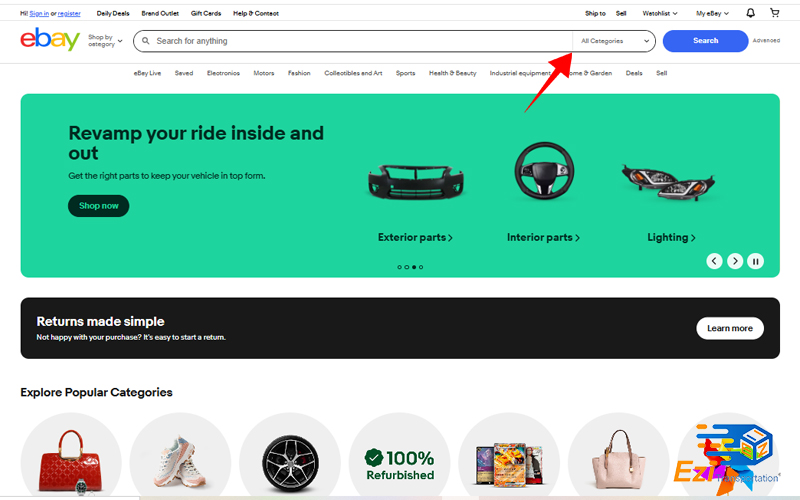Expand the All Categories dropdown
Screen dimensions: 800x500
[x=615, y=41]
